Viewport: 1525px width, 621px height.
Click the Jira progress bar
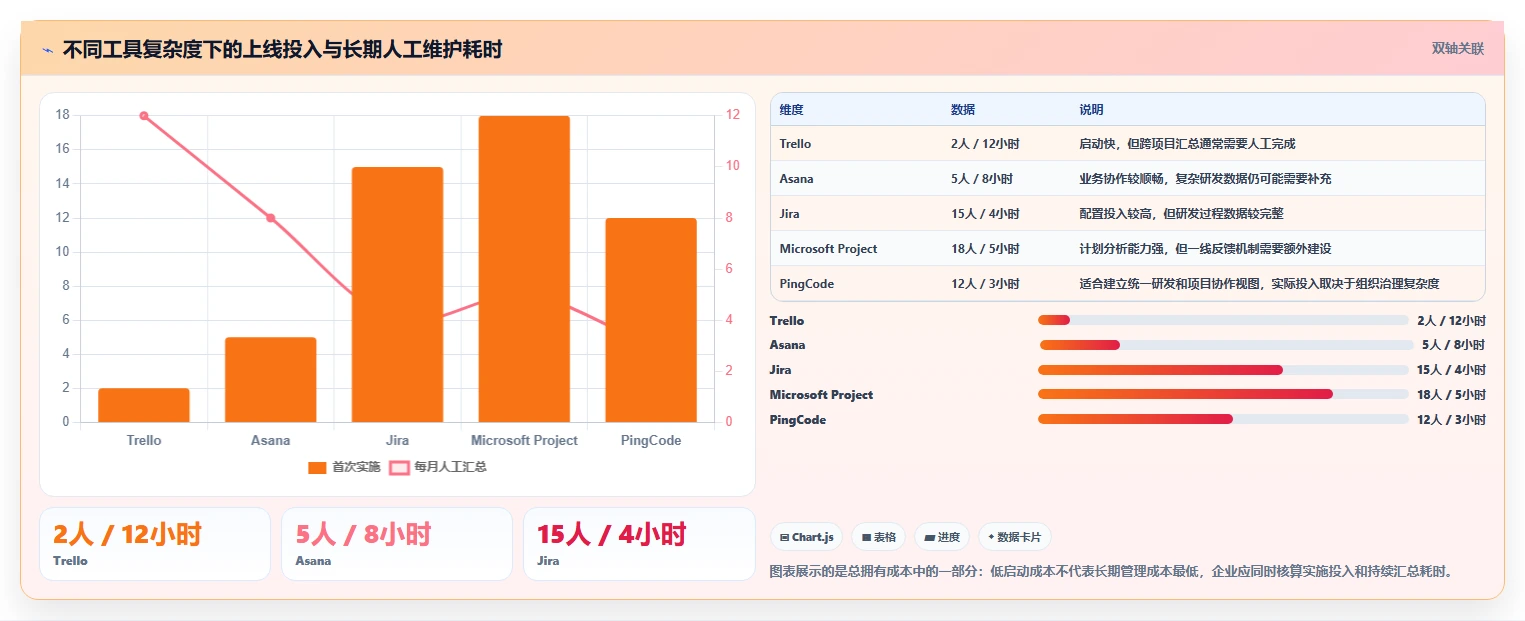[x=1223, y=370]
